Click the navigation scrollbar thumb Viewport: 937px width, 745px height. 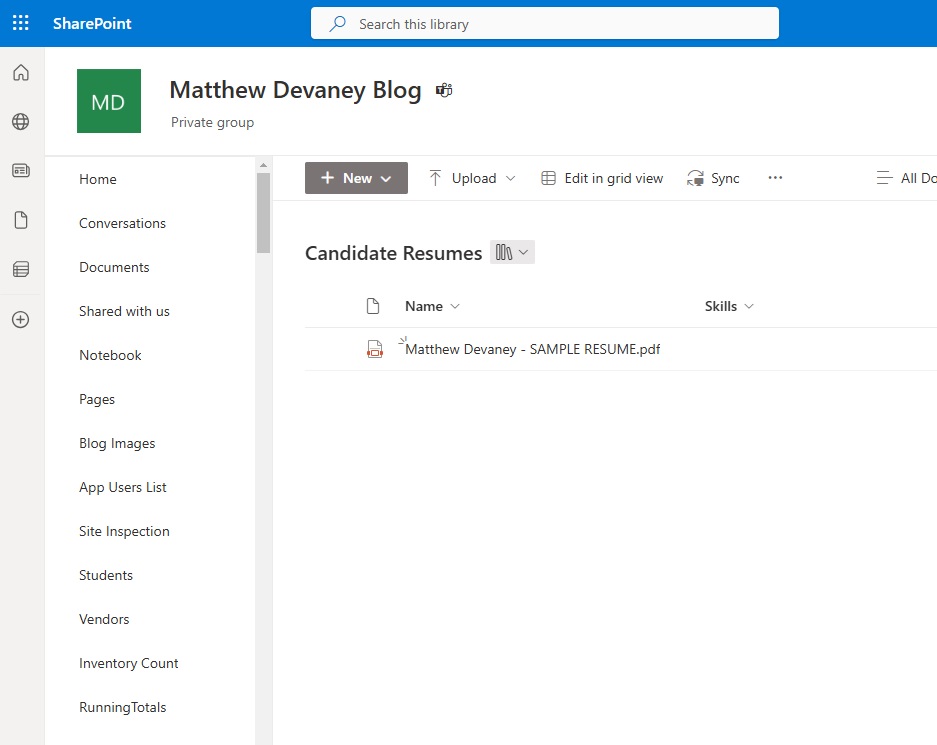(x=264, y=213)
